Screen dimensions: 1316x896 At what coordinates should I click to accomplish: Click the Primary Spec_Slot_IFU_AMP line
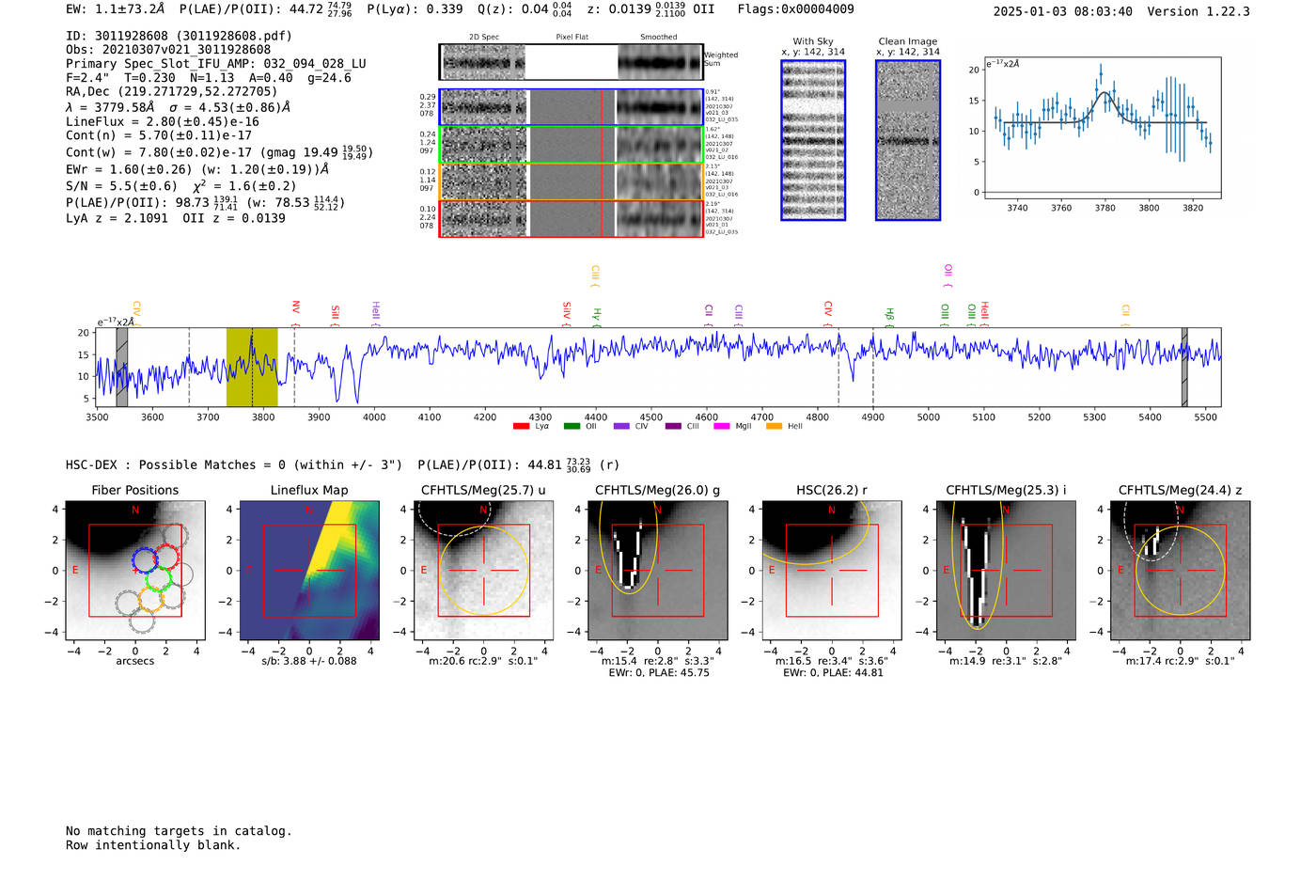point(216,64)
